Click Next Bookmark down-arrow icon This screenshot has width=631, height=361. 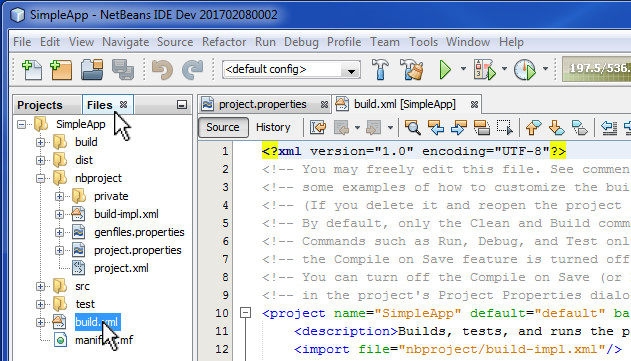coord(557,128)
